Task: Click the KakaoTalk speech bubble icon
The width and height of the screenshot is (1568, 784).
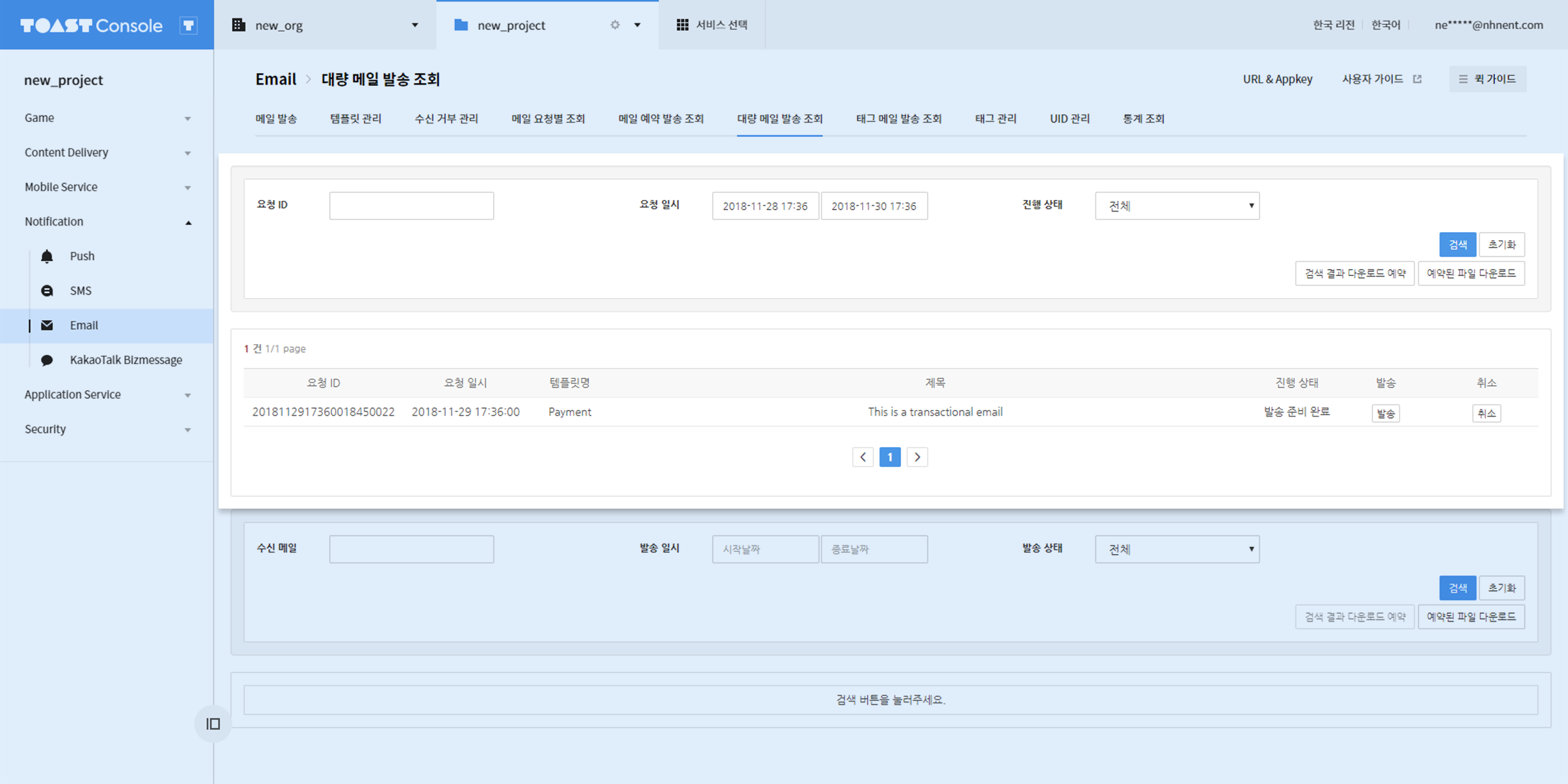Action: tap(47, 360)
